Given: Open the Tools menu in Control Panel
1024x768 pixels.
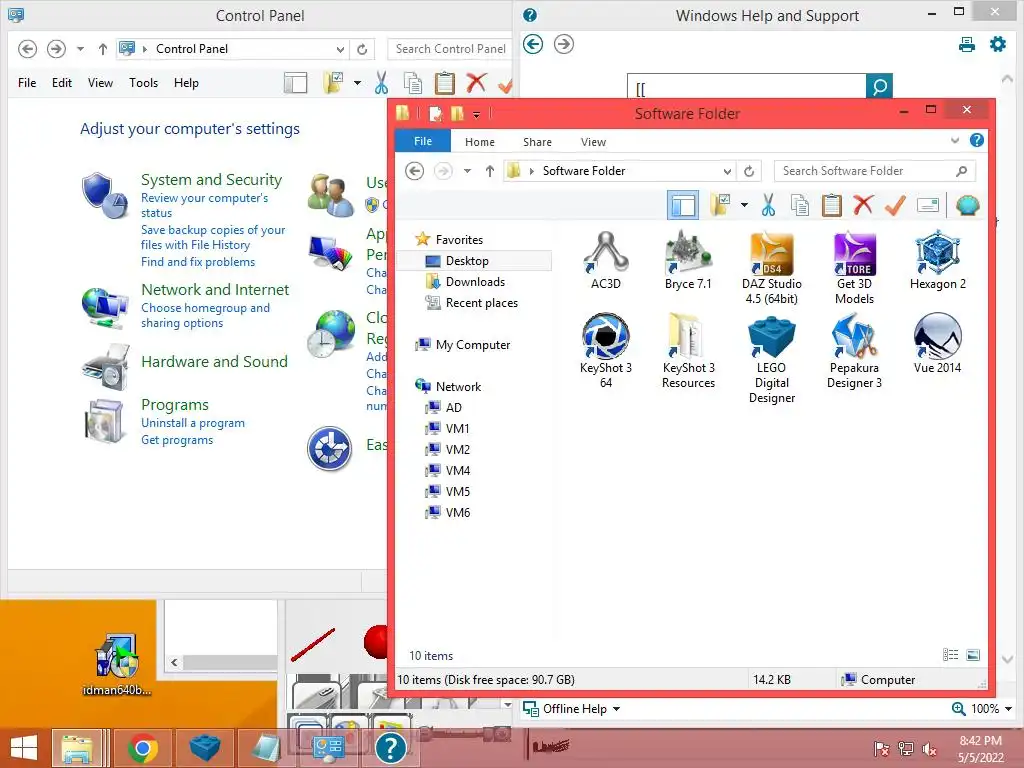Looking at the screenshot, I should click(143, 83).
